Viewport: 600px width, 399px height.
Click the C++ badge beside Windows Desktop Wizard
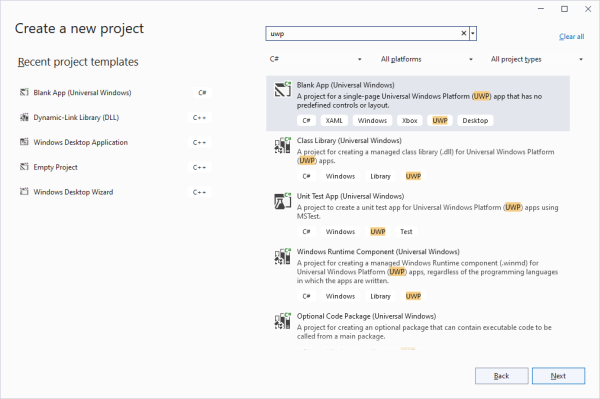tap(199, 192)
